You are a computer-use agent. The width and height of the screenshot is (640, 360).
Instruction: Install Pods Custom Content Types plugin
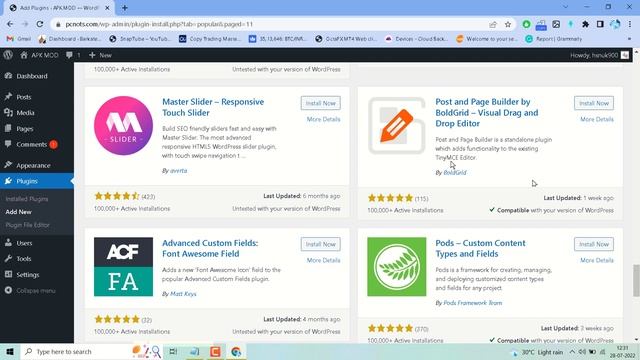593,244
